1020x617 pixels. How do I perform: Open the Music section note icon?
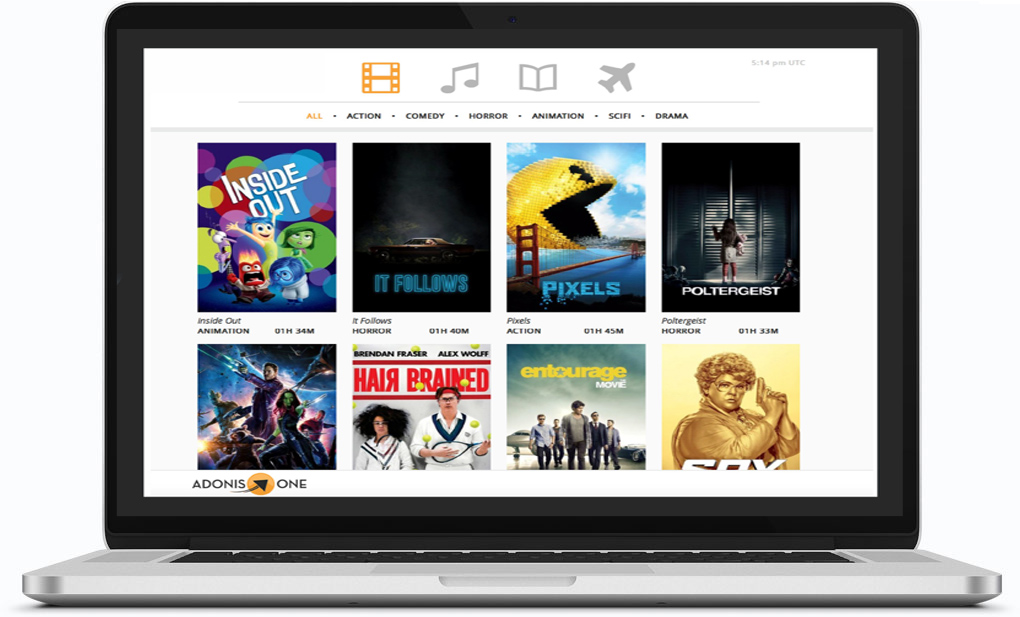460,78
